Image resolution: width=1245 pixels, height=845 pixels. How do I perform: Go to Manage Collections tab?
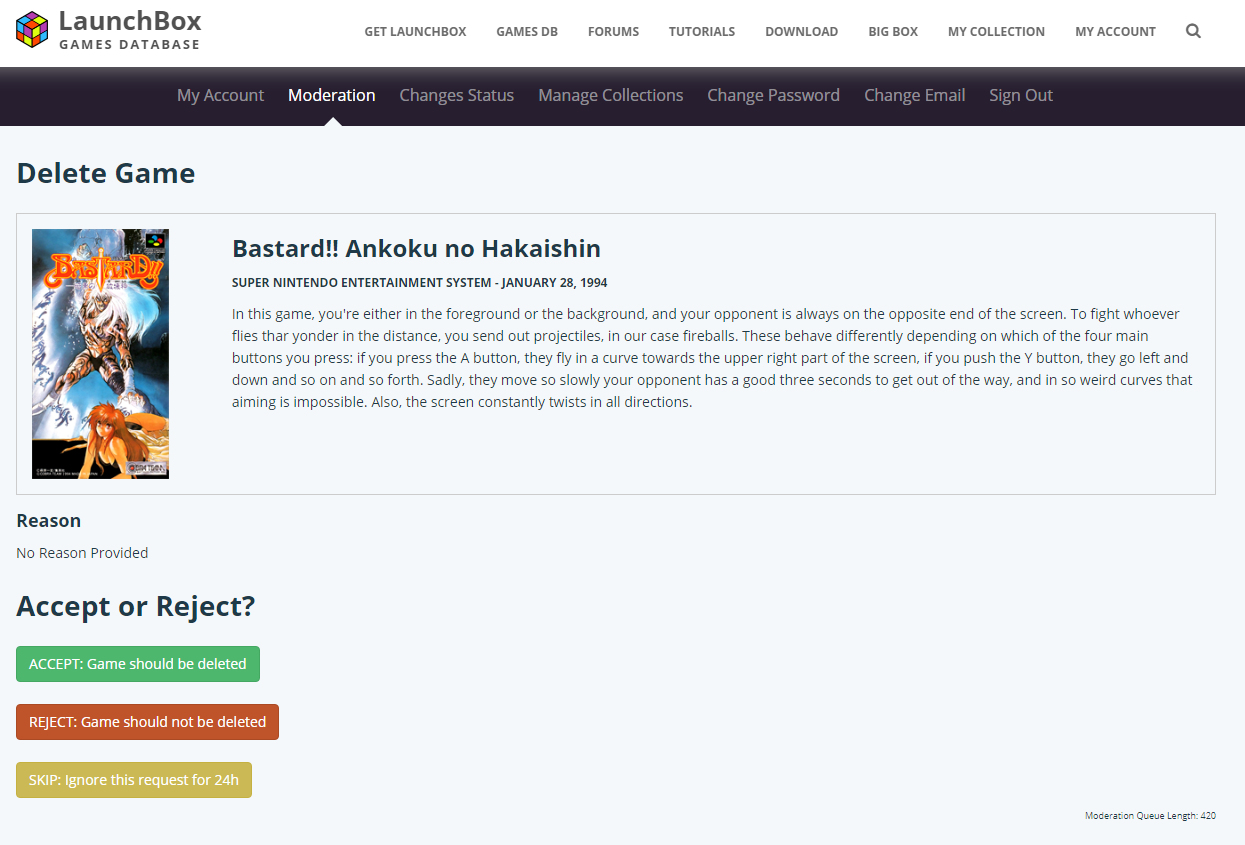point(610,95)
